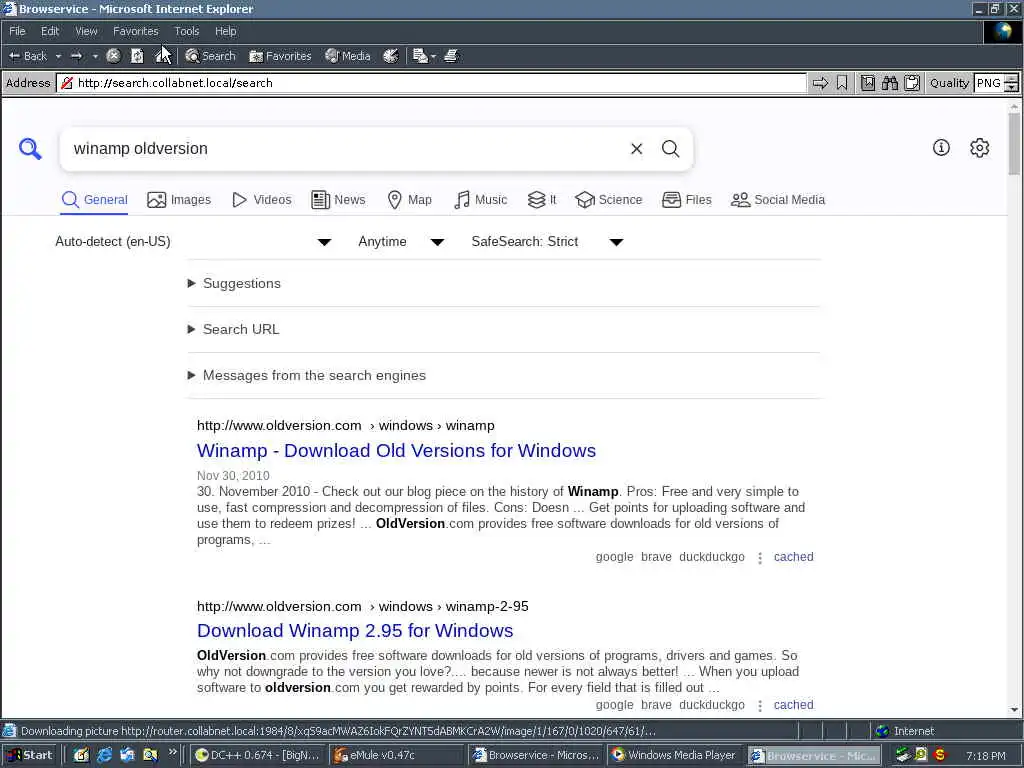Image resolution: width=1024 pixels, height=768 pixels.
Task: Click the Internet Explorer quick launch icon
Action: coord(104,756)
